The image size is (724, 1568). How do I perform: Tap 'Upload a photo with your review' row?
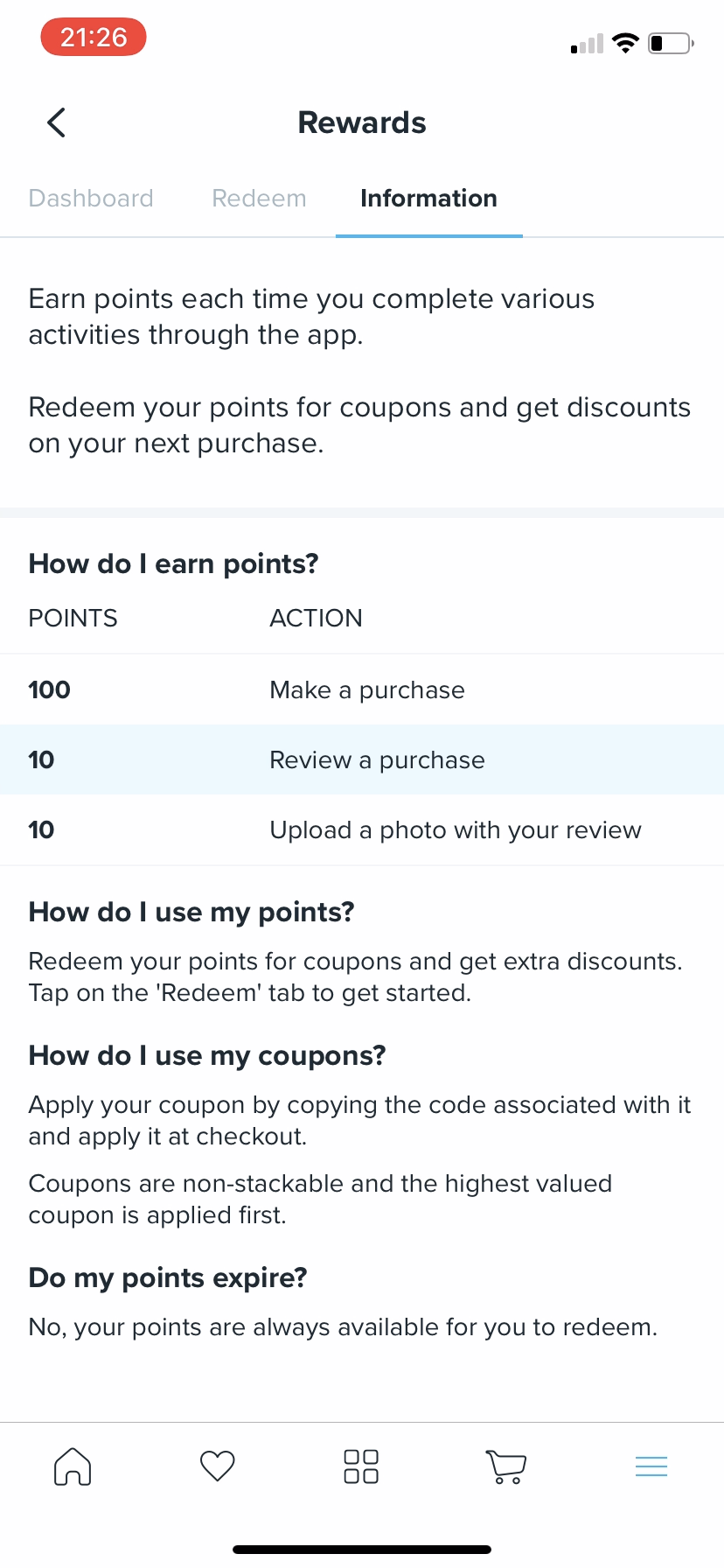[x=362, y=829]
